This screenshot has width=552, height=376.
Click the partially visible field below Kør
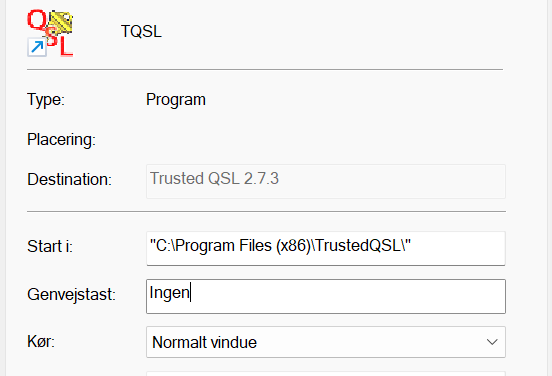(x=326, y=373)
